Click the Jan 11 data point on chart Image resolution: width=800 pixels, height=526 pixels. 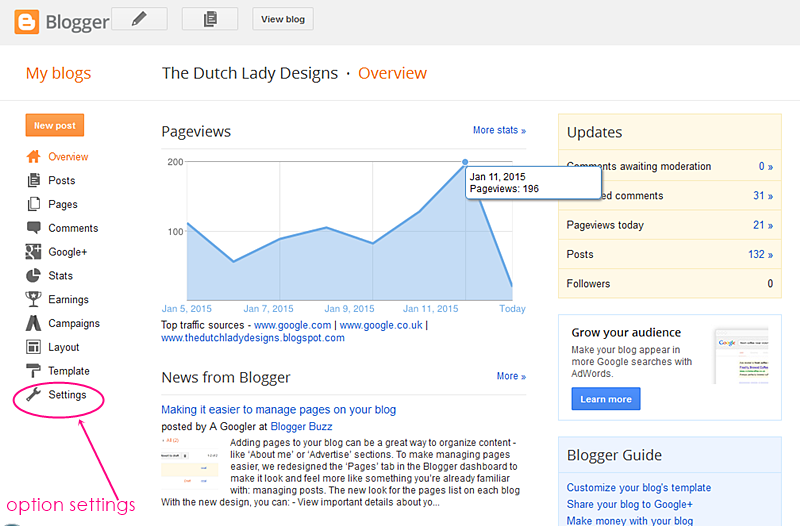click(x=465, y=162)
